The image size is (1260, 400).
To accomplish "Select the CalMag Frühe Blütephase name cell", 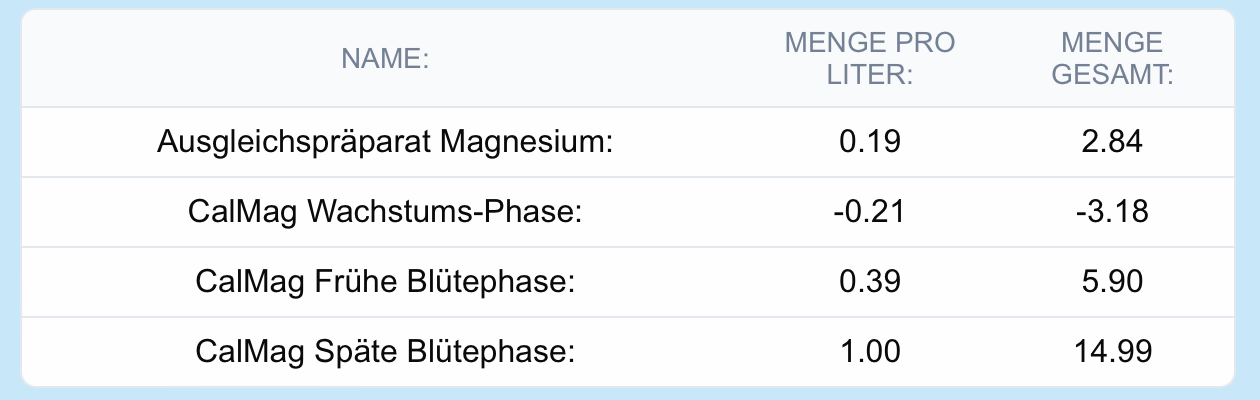I will tap(385, 283).
